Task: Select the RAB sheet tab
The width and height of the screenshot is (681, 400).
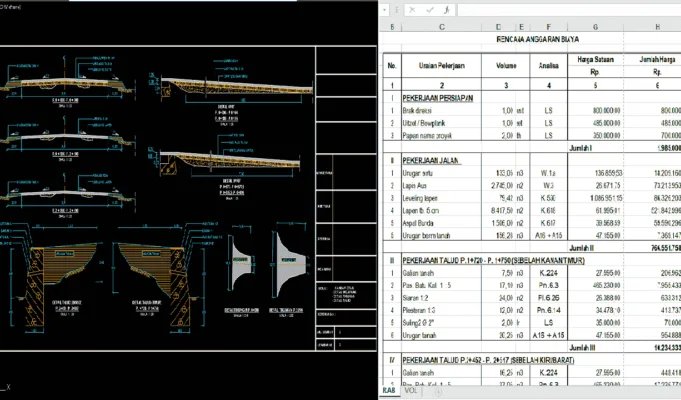Action: pos(389,390)
